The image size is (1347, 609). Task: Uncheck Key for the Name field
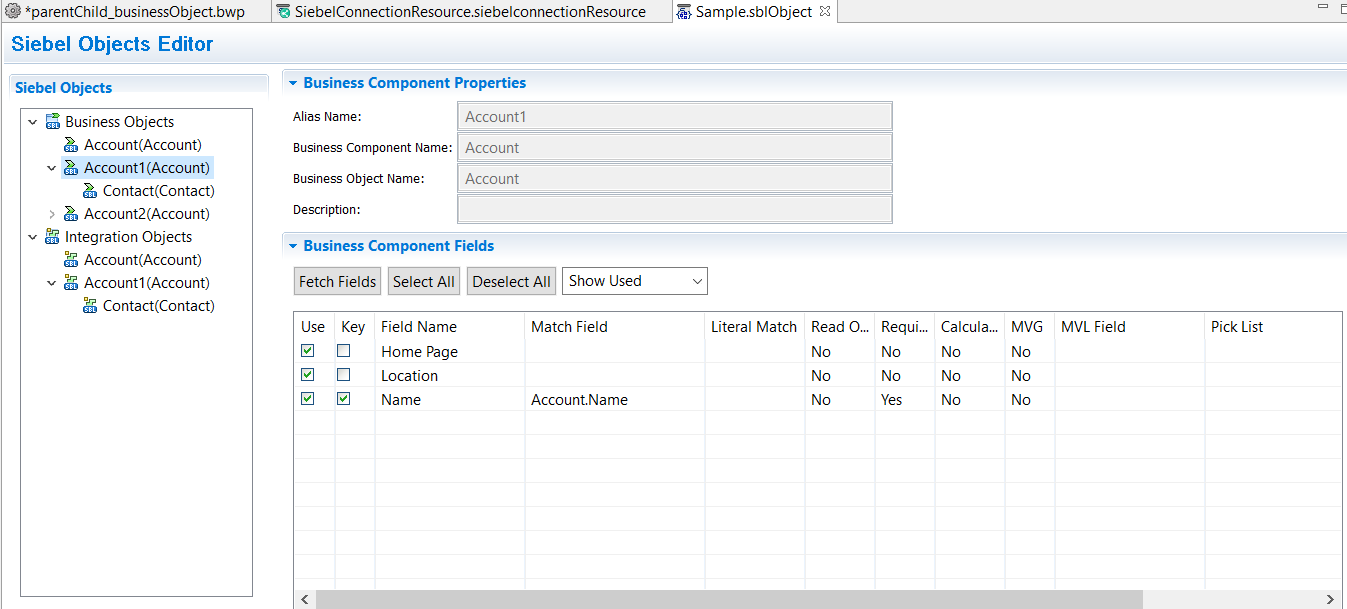(344, 399)
